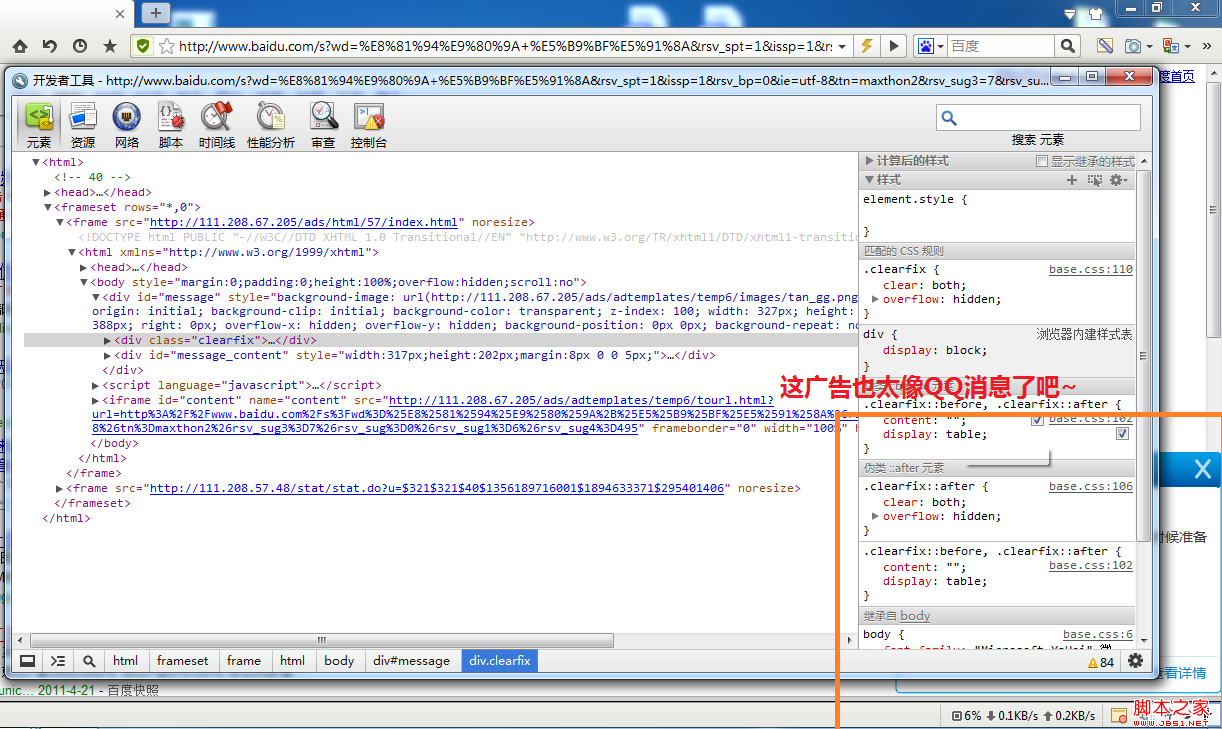This screenshot has height=729, width=1222.
Task: Open the 资源 (Resources) panel
Action: 83,124
